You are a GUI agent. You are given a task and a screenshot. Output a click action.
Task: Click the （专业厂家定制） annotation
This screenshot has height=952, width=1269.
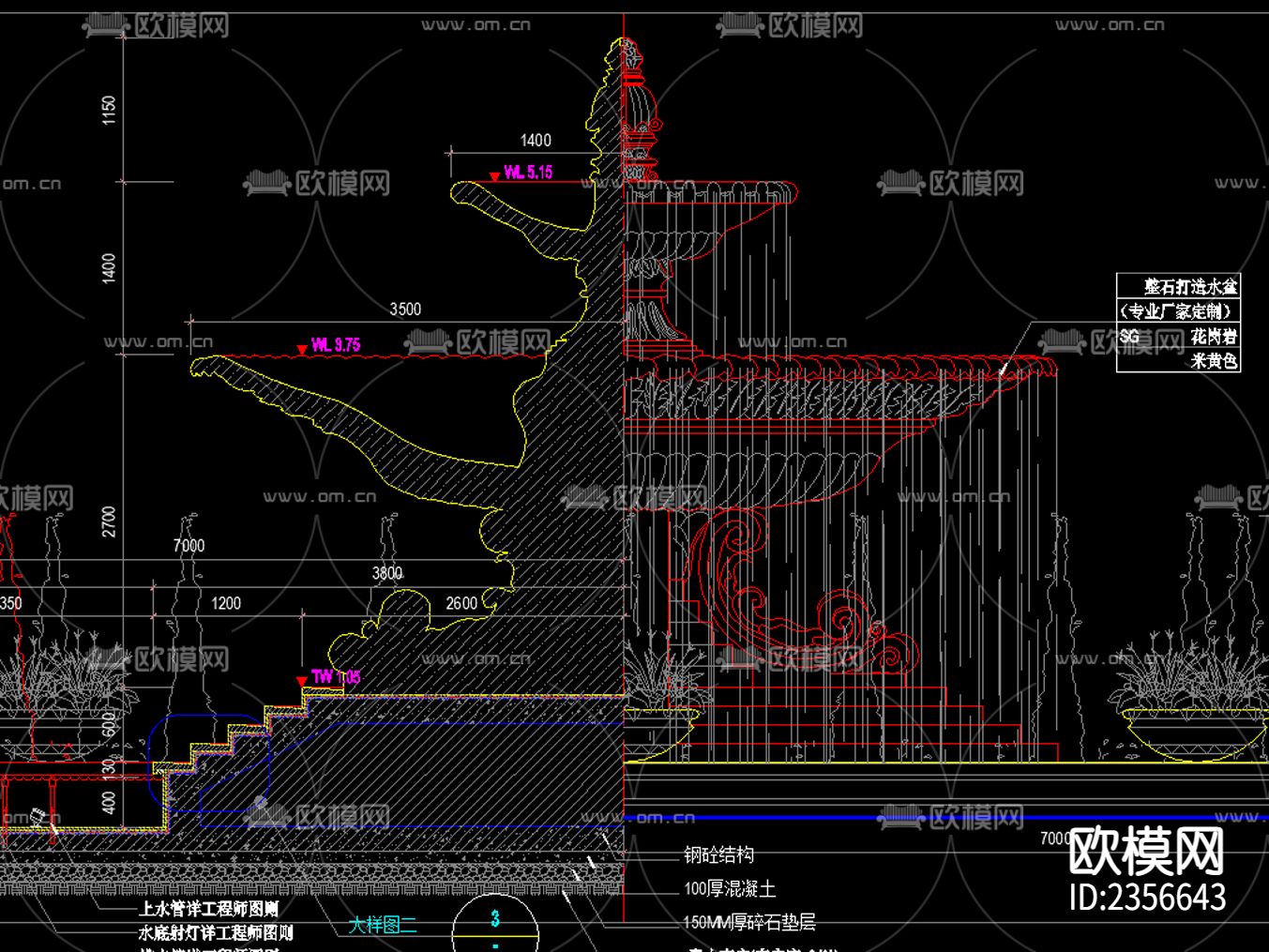click(x=1178, y=311)
